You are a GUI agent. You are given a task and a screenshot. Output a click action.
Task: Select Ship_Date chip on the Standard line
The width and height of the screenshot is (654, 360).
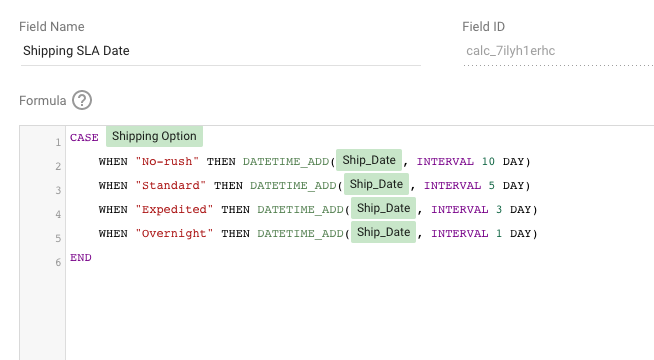376,184
